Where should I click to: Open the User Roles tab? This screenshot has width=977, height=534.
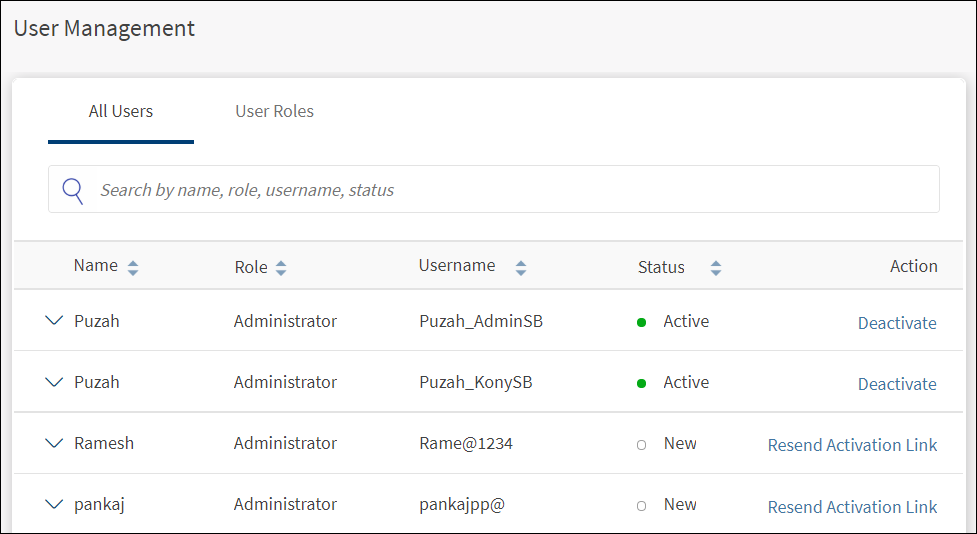274,112
